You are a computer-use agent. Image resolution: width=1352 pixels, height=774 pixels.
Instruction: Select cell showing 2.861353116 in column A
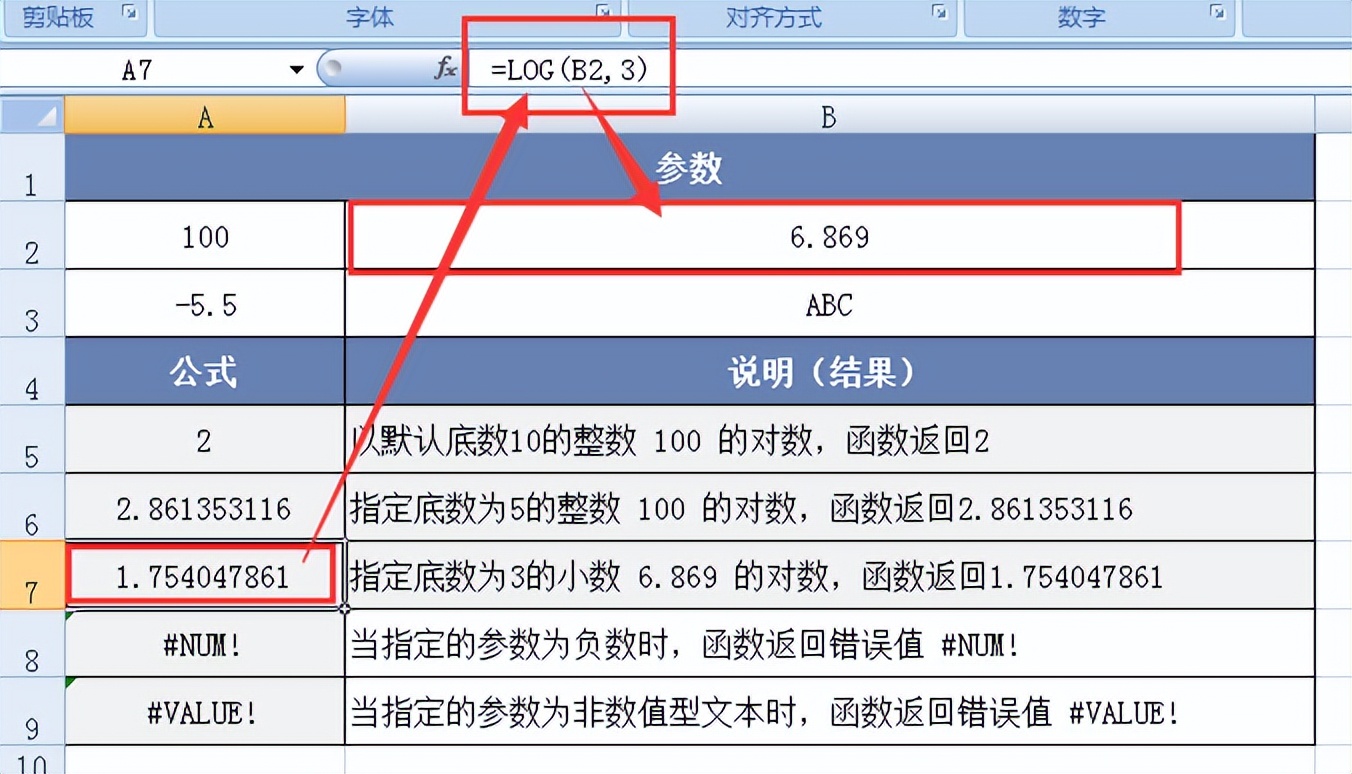[x=205, y=508]
